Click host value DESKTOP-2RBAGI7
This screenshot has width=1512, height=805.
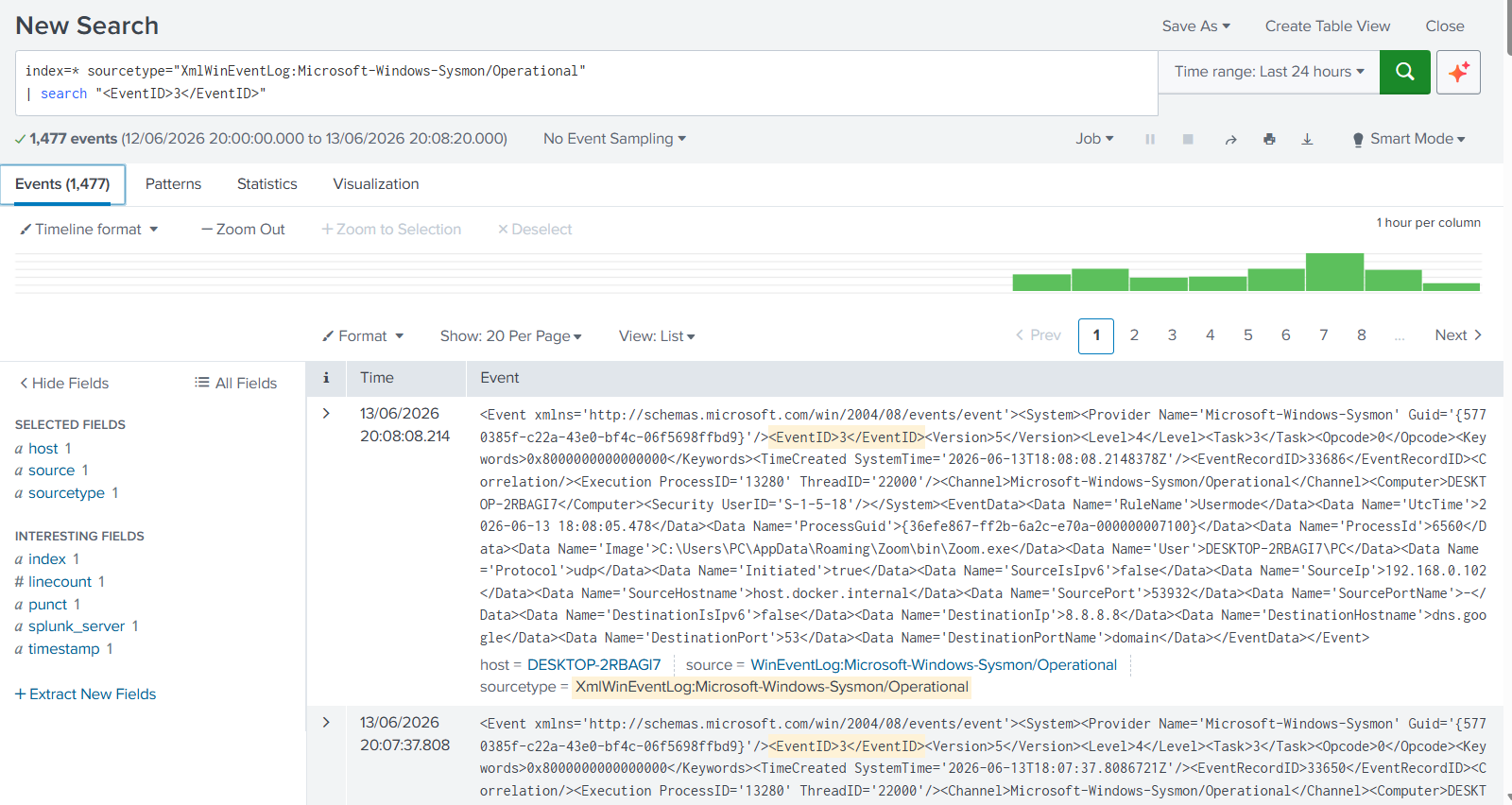(x=593, y=665)
